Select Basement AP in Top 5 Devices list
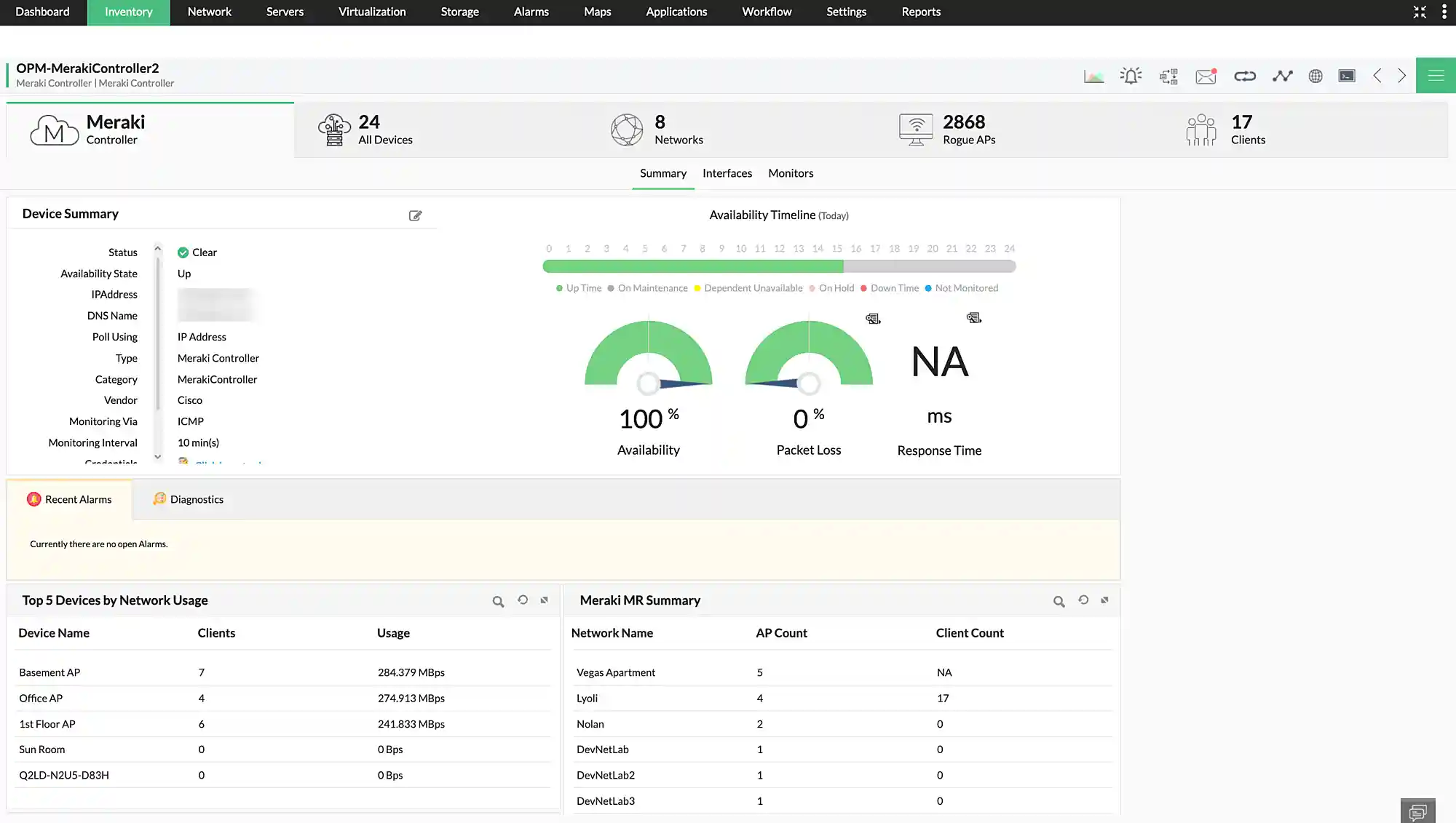 50,672
